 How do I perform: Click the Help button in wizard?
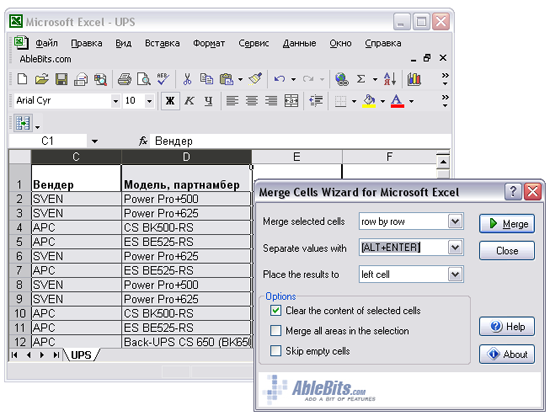pos(507,326)
